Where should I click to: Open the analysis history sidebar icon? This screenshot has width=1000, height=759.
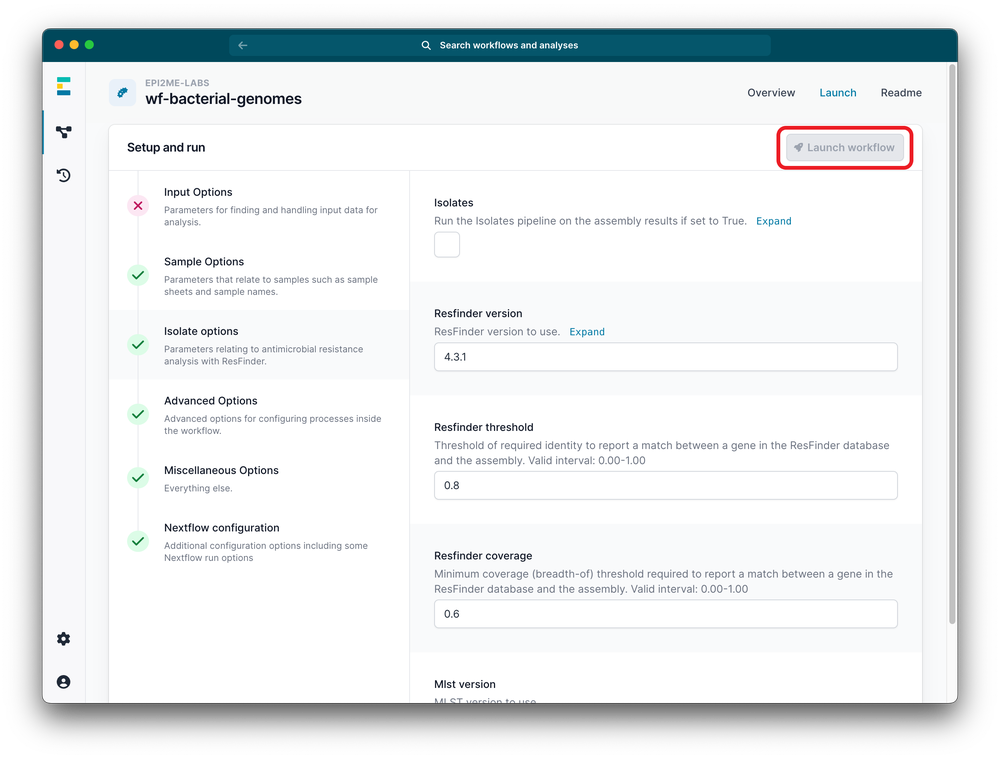point(63,175)
